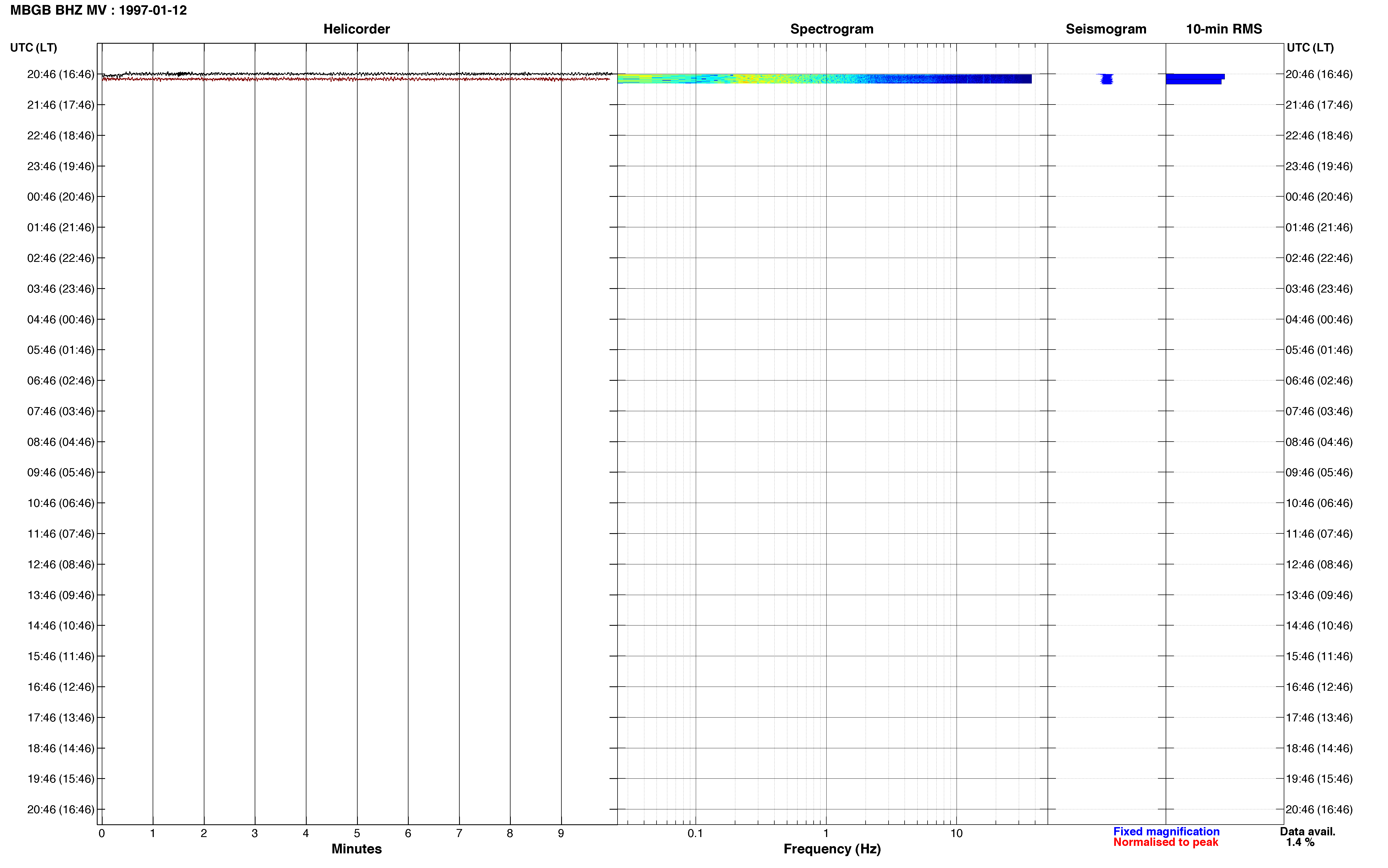This screenshot has width=1388, height=868.
Task: Click left time label '21:46 (17:46)'
Action: tap(61, 105)
